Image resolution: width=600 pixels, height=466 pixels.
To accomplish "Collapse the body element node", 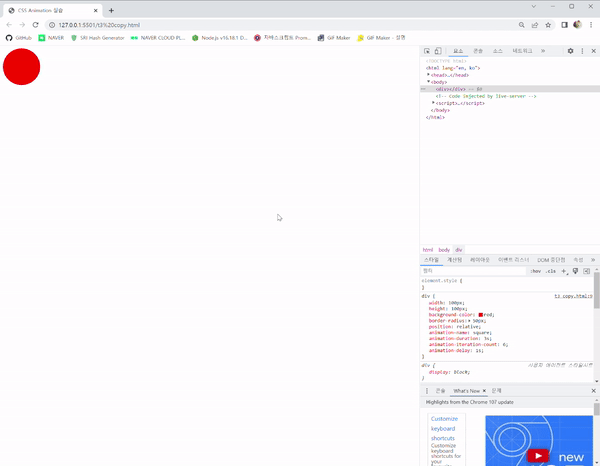I will tap(428, 81).
